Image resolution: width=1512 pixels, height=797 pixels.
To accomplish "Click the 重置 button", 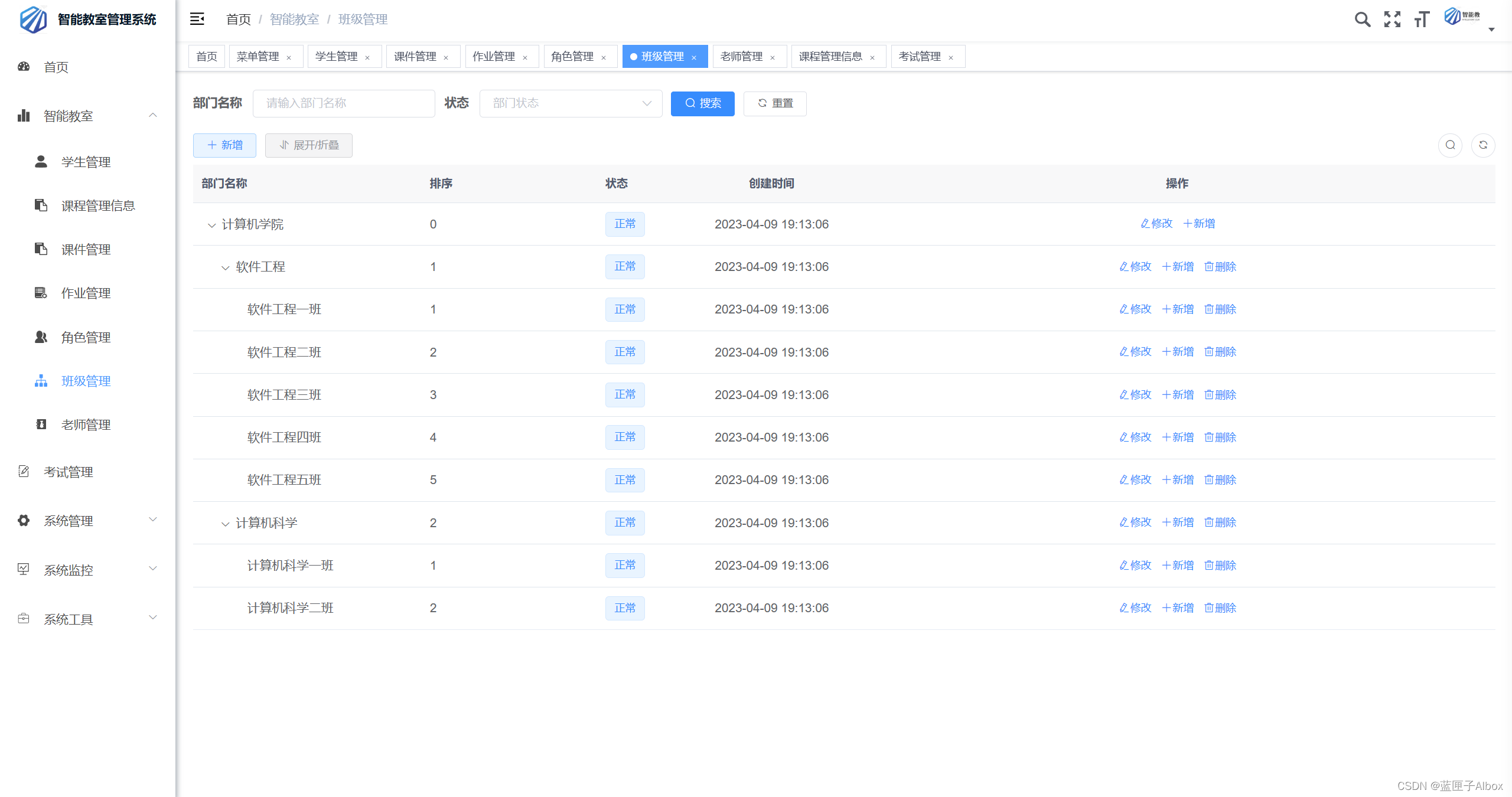I will click(x=775, y=103).
